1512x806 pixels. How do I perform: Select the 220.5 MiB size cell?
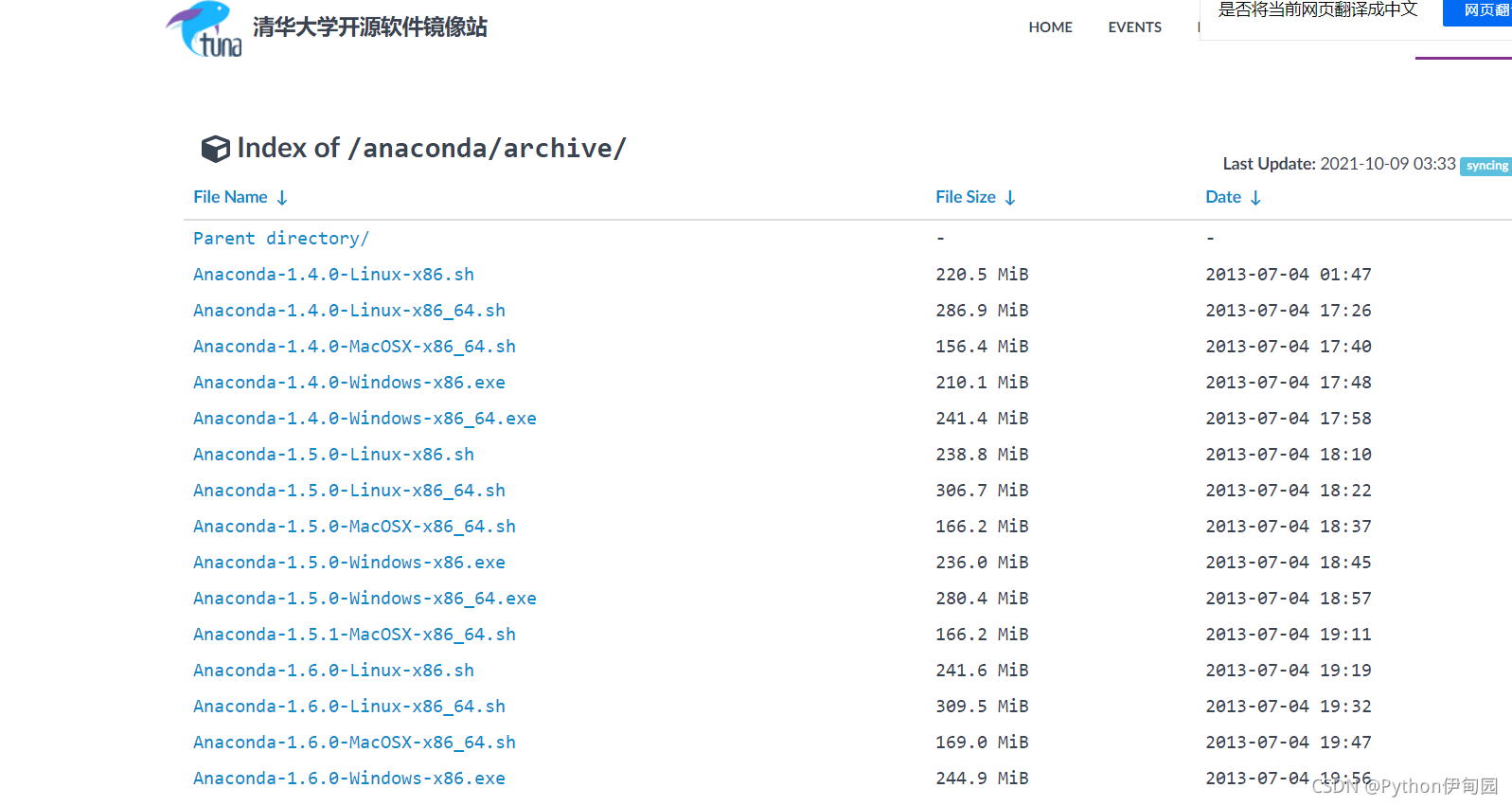click(982, 275)
